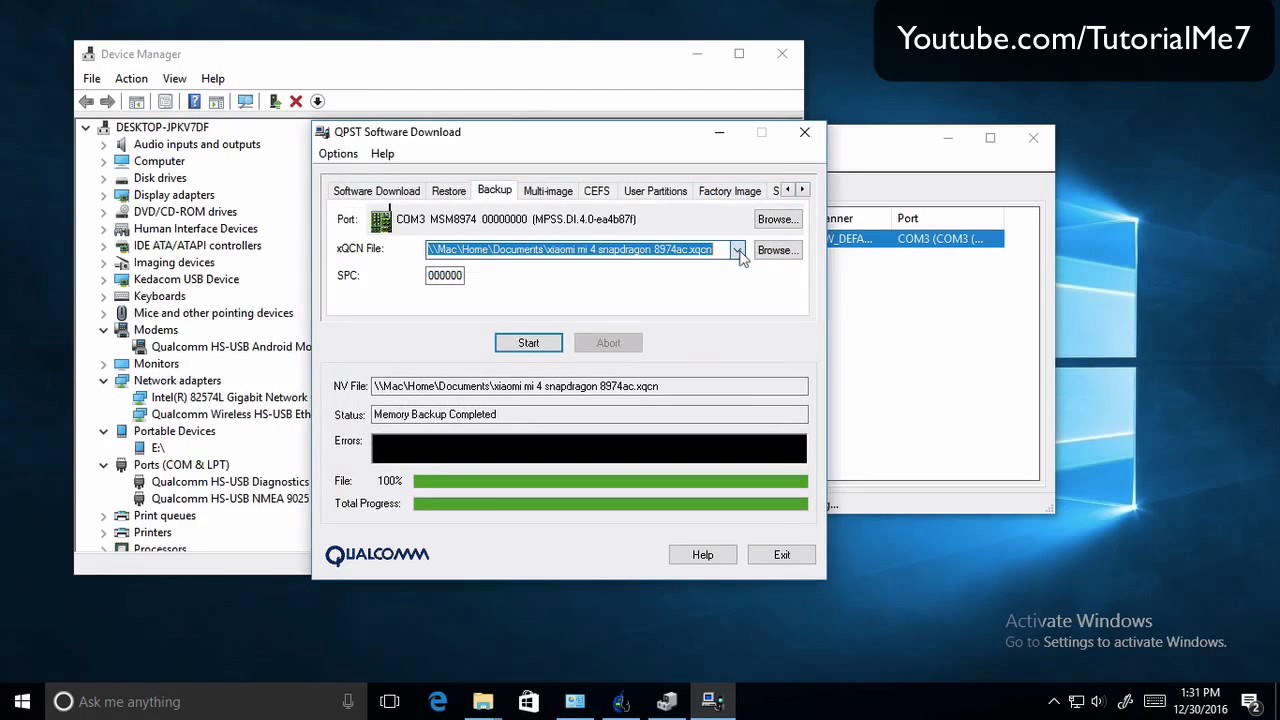The width and height of the screenshot is (1280, 720).
Task: Click the Windows Start button
Action: click(x=22, y=701)
